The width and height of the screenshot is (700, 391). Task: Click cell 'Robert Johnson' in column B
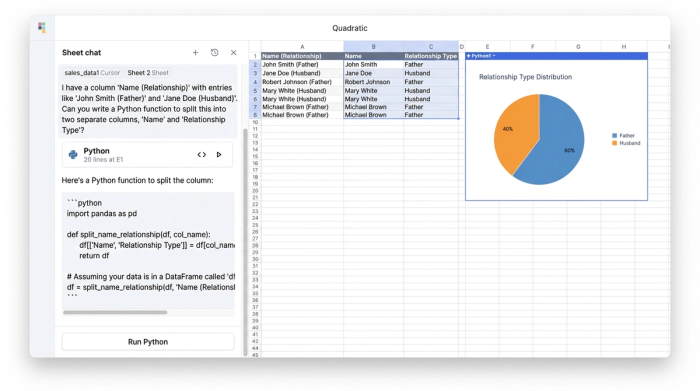[373, 82]
